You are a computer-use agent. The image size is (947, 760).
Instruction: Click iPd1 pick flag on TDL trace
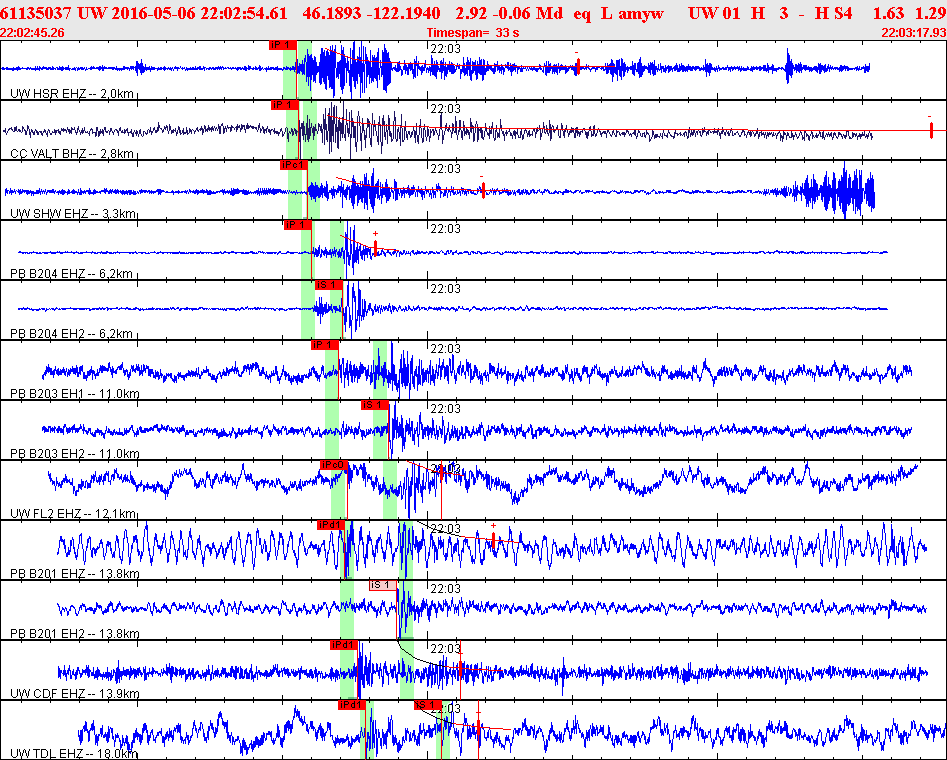352,705
